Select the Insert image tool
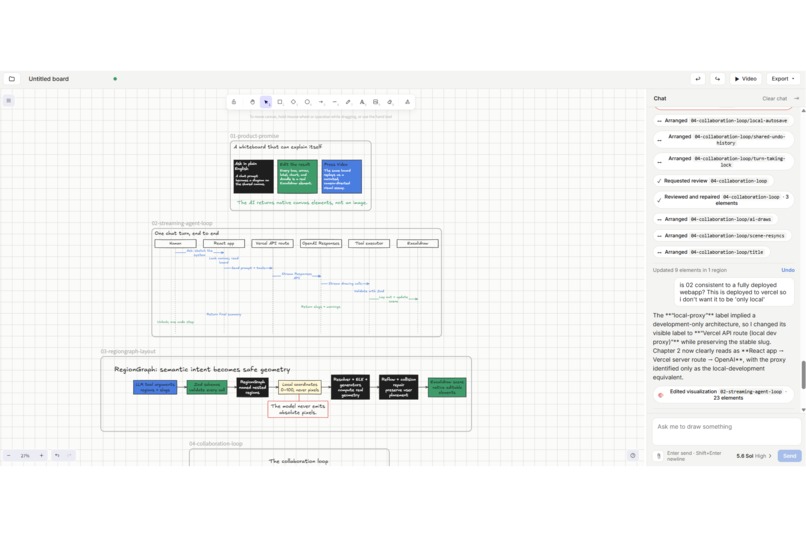 coord(376,102)
